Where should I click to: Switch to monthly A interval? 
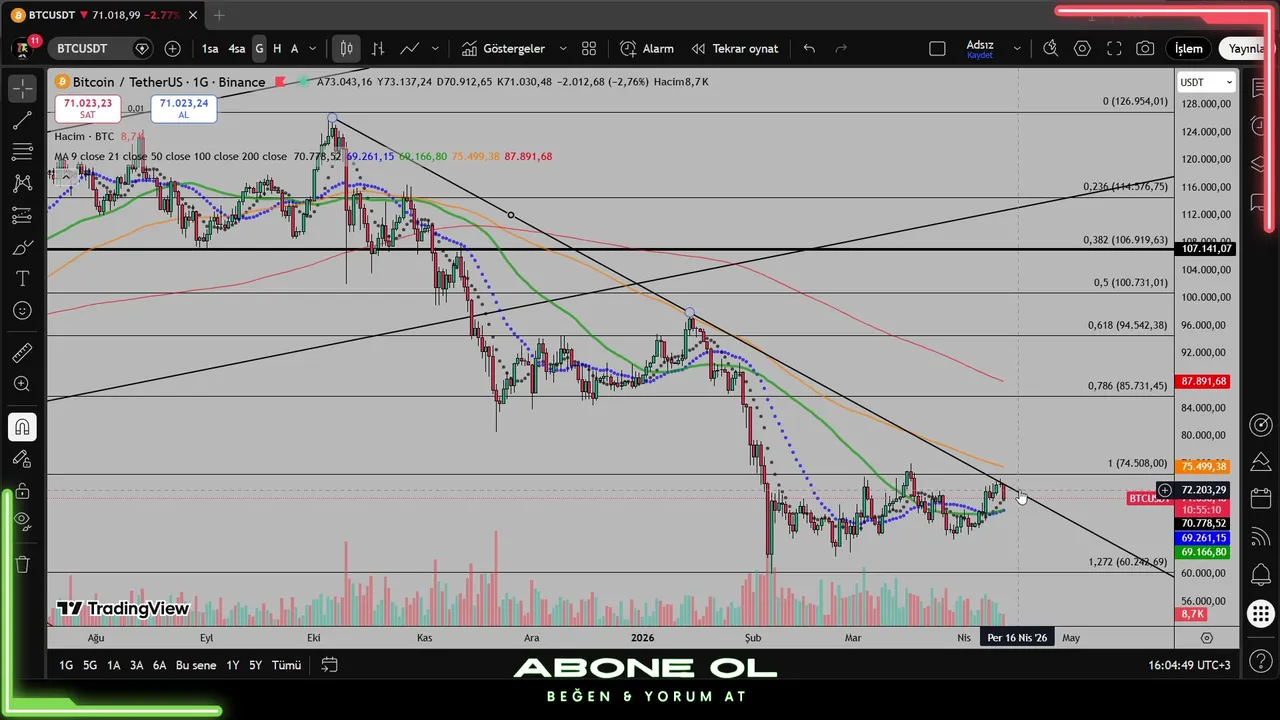(294, 48)
